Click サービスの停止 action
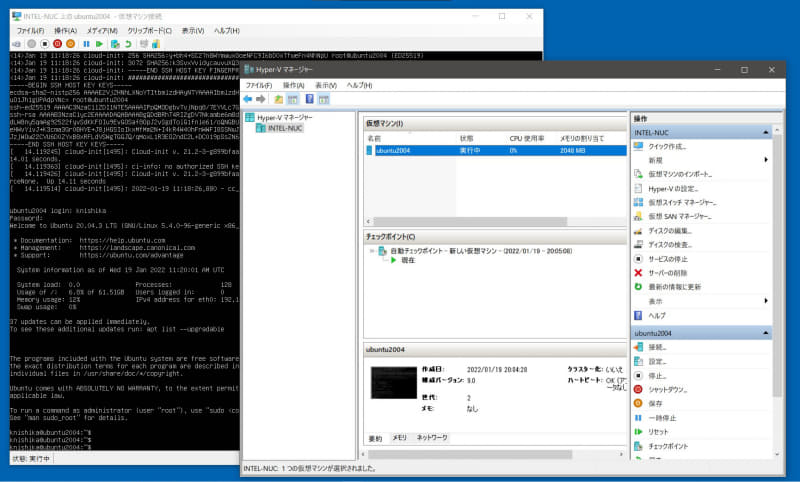Screen dimensions: 800x482 coord(667,259)
